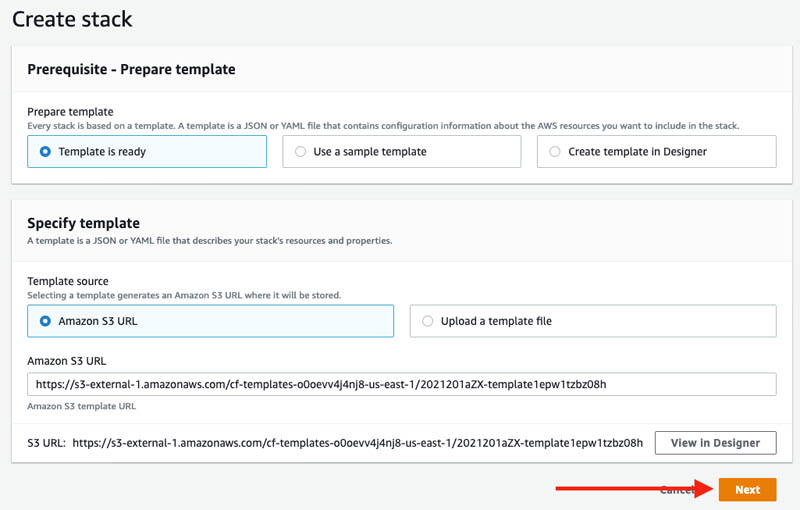The image size is (800, 510).
Task: Click the "Prepare template" field label
Action: (70, 112)
